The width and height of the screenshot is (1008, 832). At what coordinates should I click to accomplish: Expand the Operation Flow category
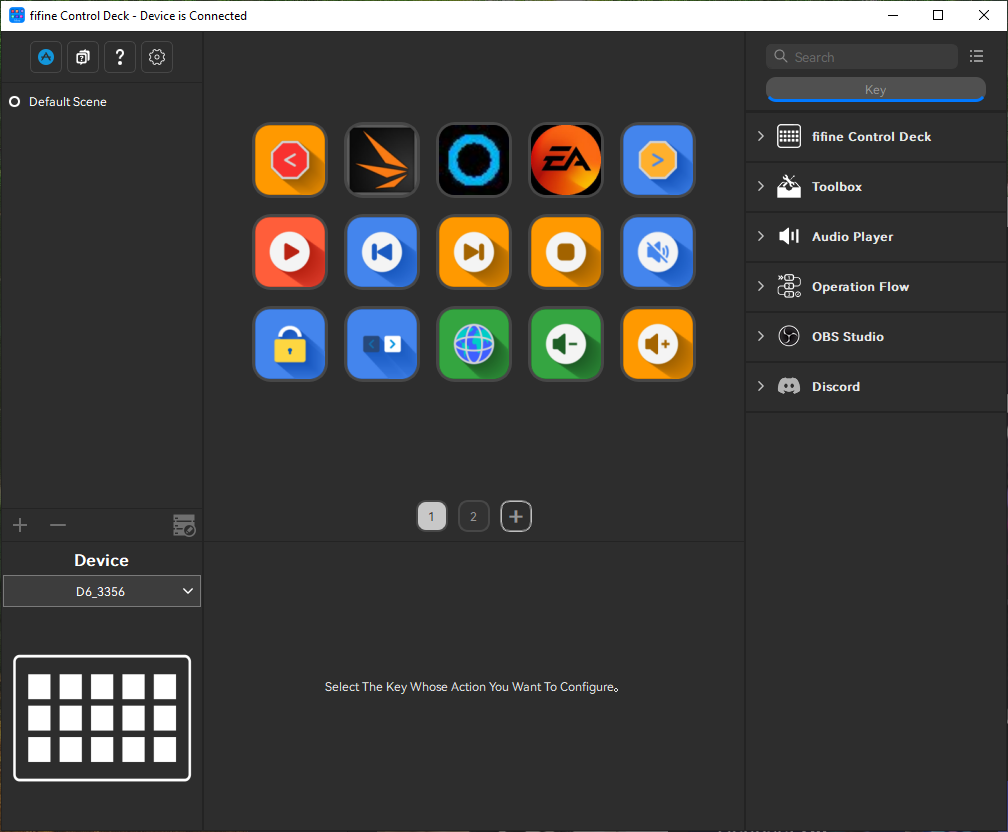tap(761, 286)
